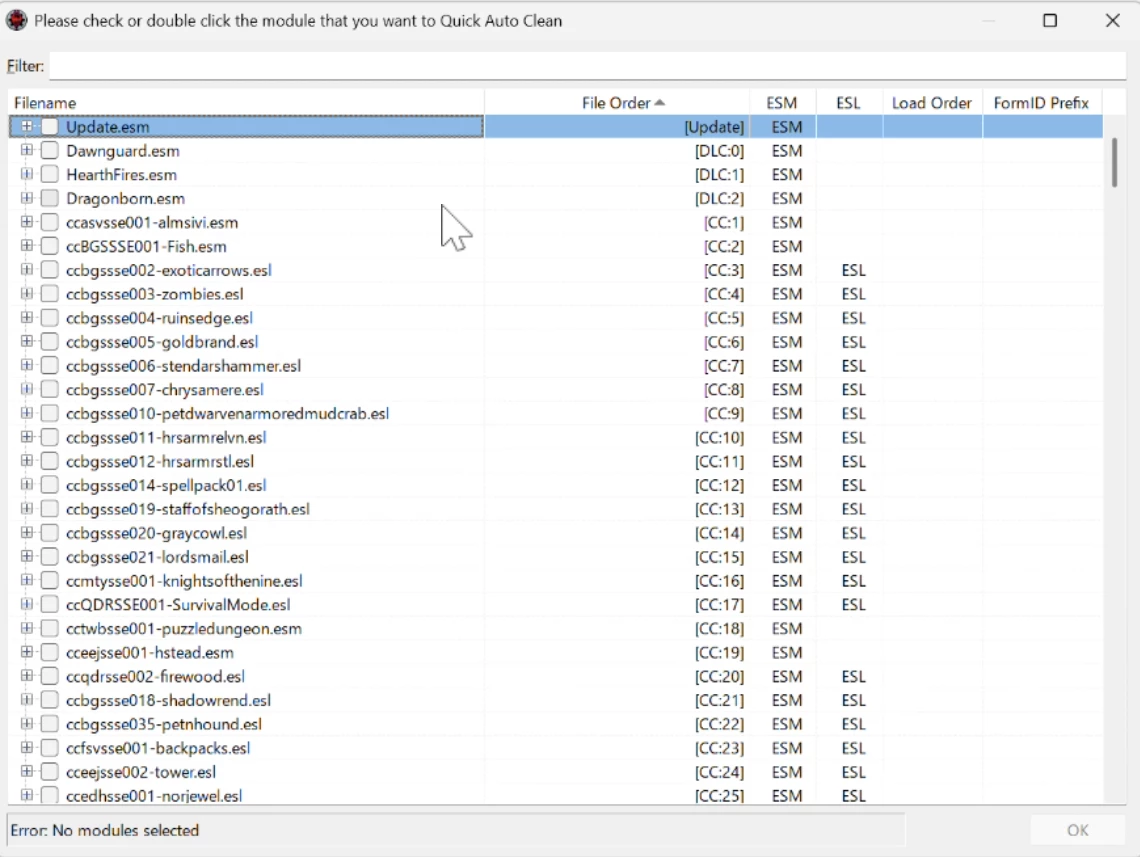Tick checkbox for ccBGSSSE001-Fish.esm

[x=49, y=246]
